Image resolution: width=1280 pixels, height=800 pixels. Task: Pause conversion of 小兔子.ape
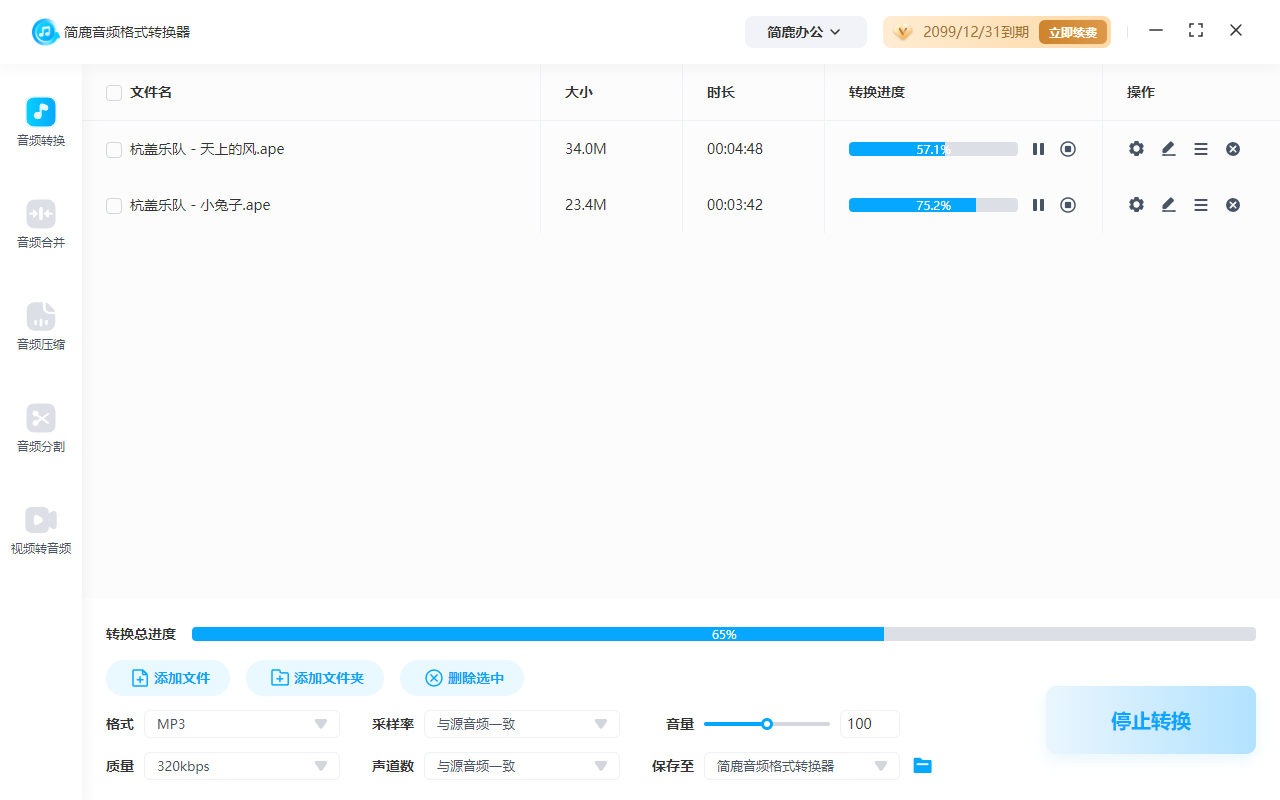click(1038, 204)
